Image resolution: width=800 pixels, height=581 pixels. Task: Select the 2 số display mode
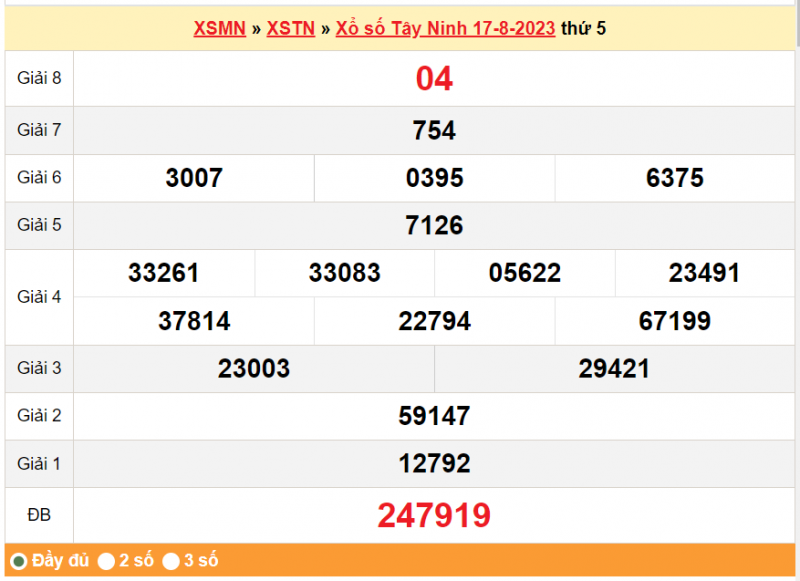pyautogui.click(x=106, y=561)
